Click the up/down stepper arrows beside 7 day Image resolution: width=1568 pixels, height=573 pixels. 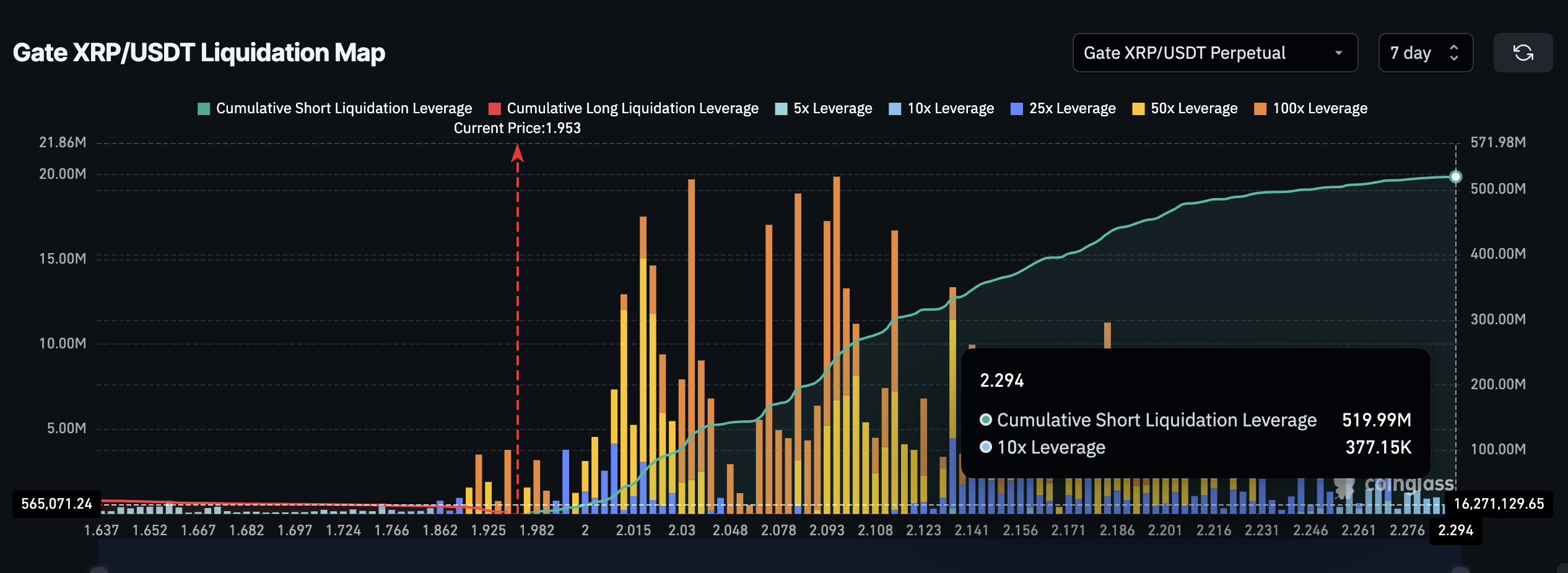coord(1454,53)
